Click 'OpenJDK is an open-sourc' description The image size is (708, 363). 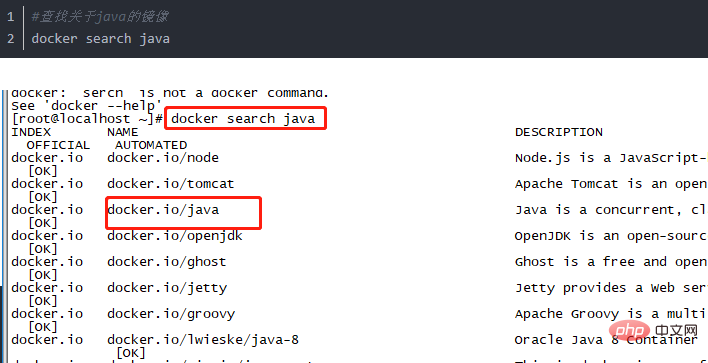(x=611, y=236)
